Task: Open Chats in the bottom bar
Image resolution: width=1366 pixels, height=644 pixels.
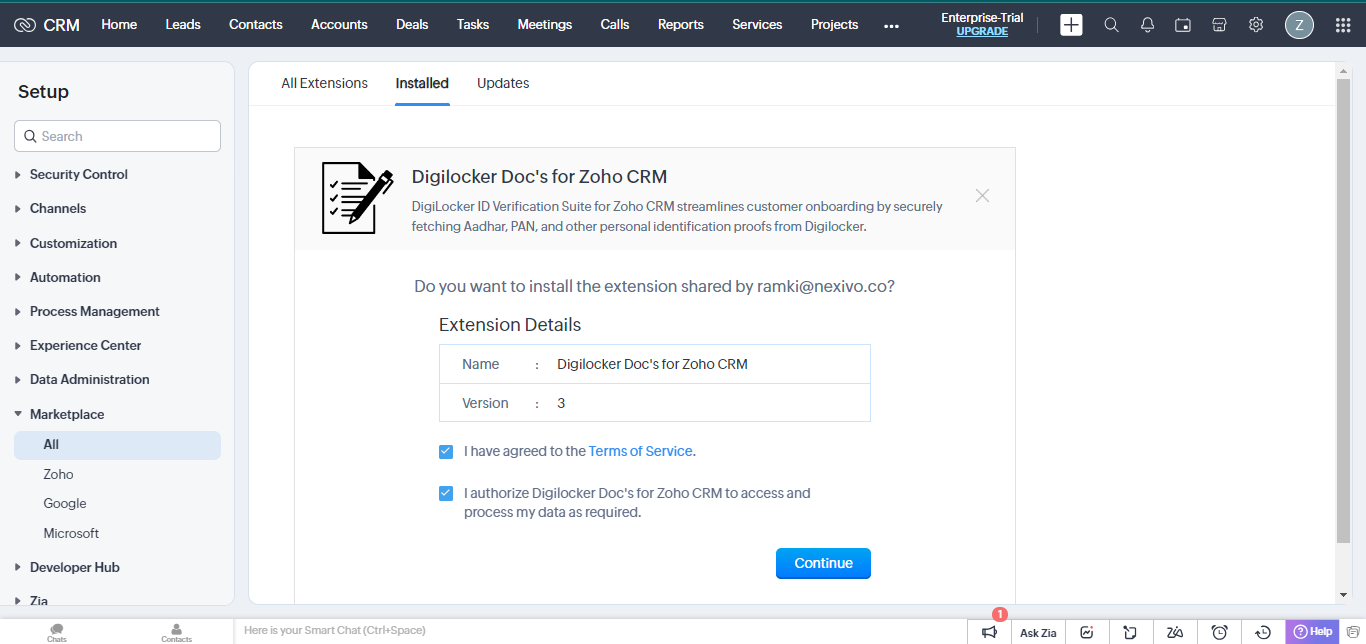Action: pyautogui.click(x=57, y=632)
